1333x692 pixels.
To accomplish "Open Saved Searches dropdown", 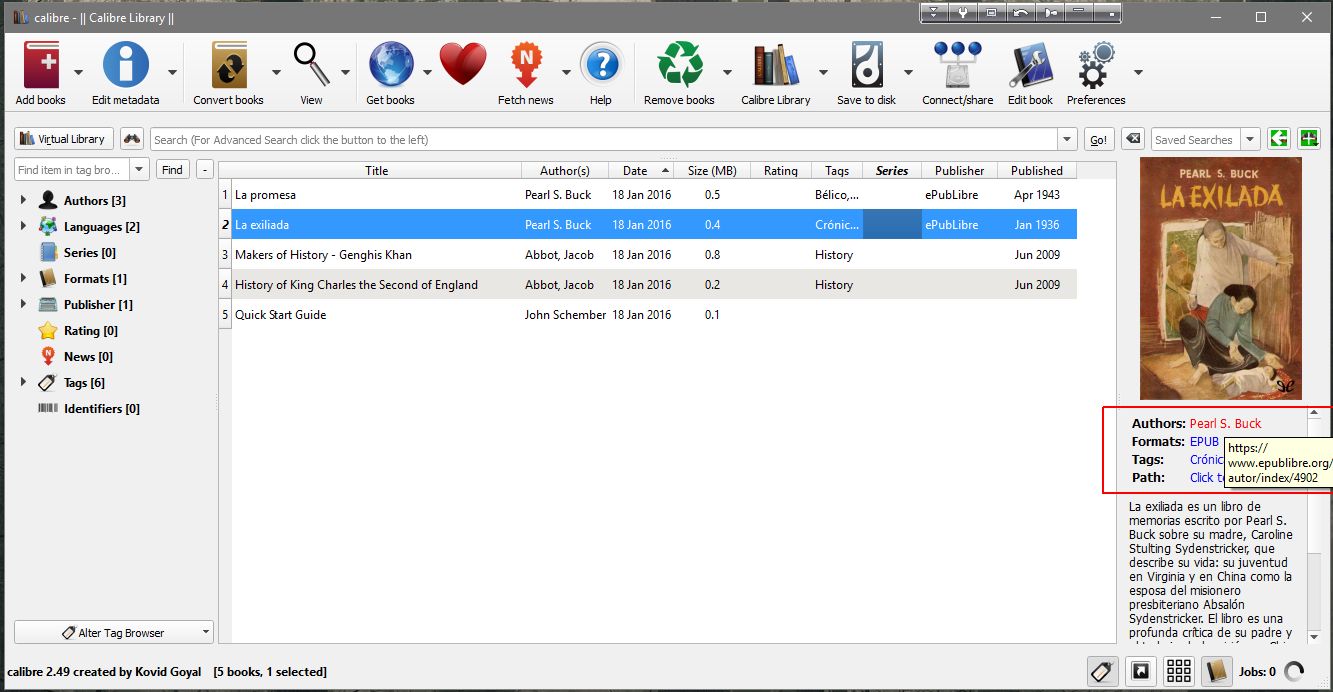I will tap(1250, 140).
